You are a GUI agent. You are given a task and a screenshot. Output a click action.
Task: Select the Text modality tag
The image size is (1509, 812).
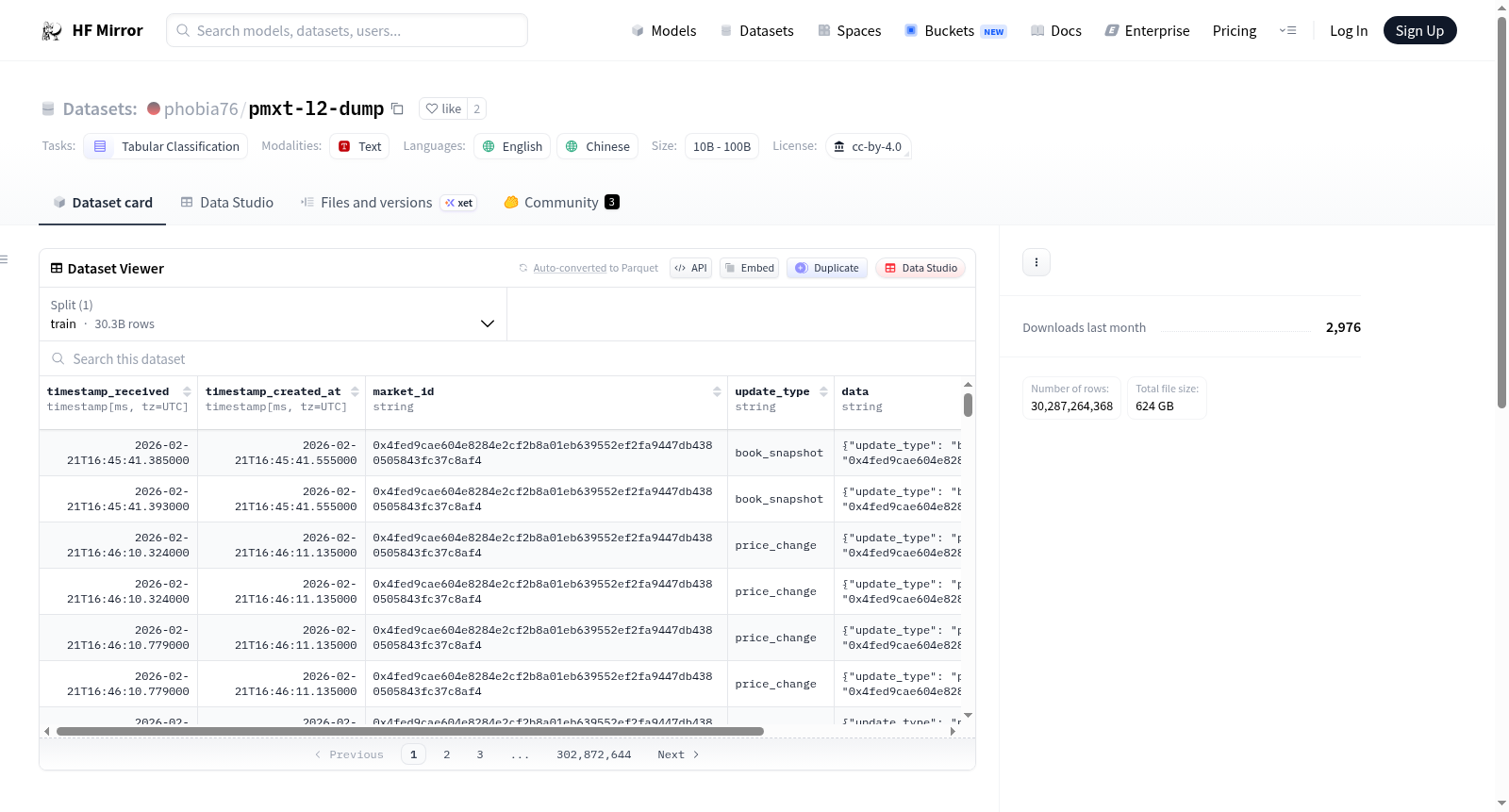[x=359, y=146]
